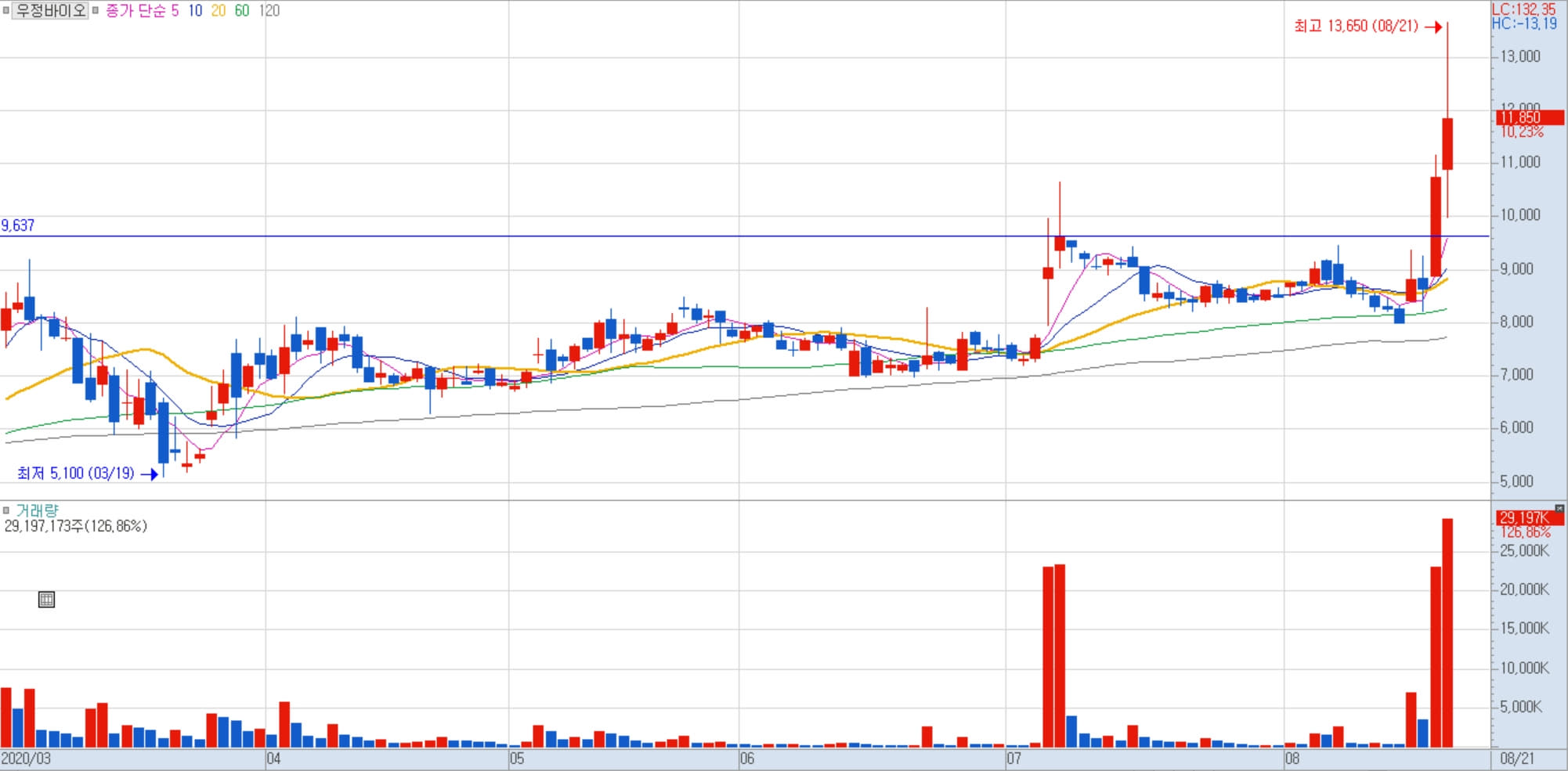Click the 15,000K volume axis label
The image size is (1568, 771).
1524,629
